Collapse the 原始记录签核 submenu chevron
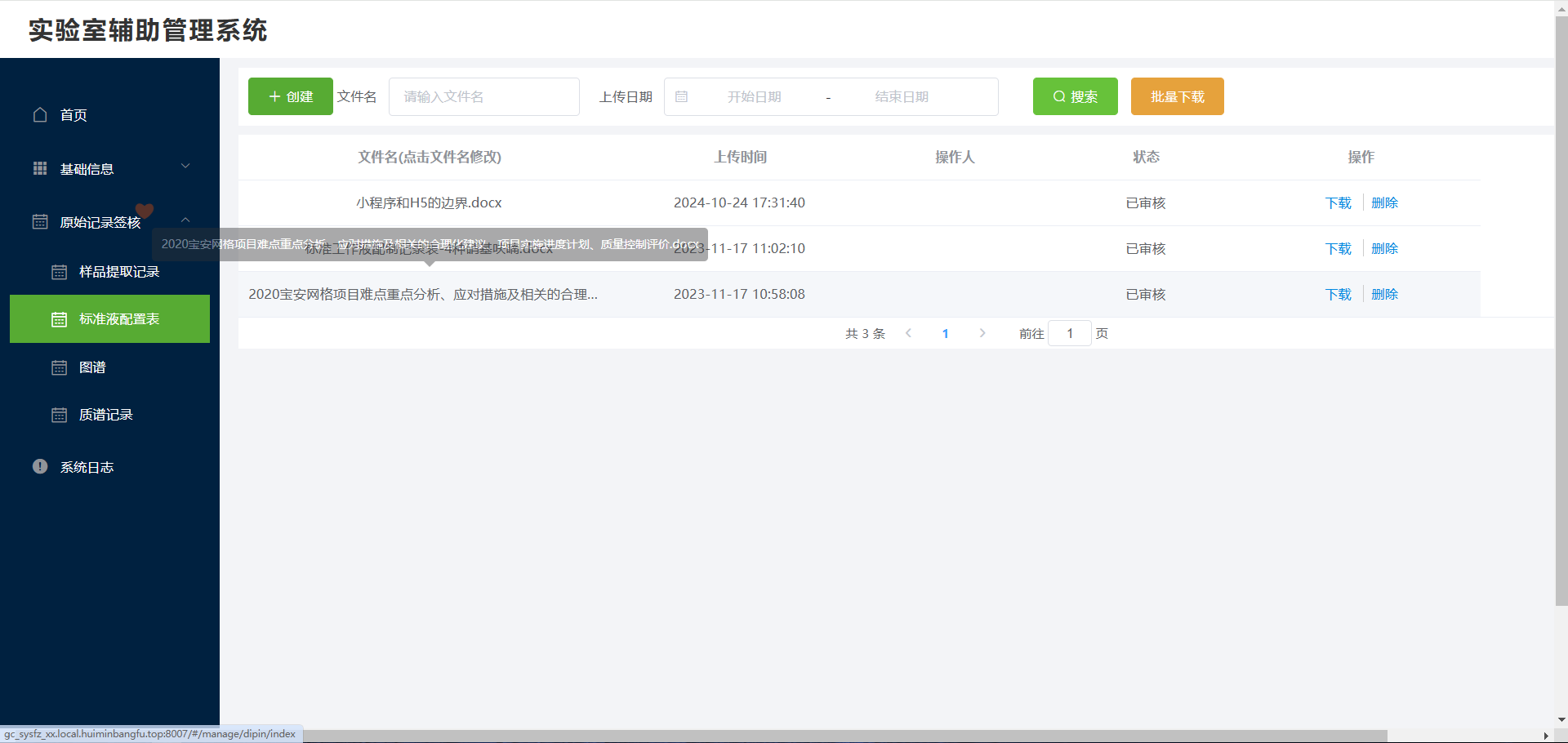 [x=185, y=220]
